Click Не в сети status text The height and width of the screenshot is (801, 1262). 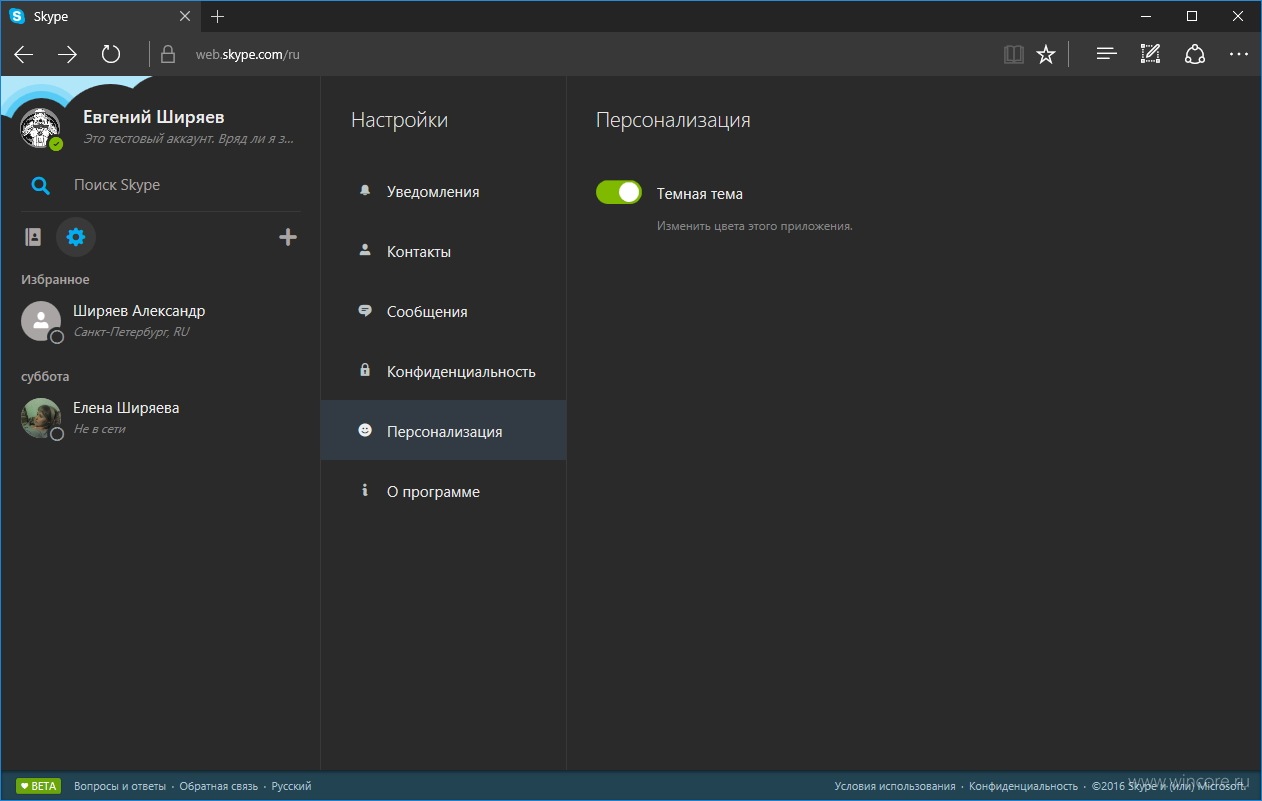(100, 429)
